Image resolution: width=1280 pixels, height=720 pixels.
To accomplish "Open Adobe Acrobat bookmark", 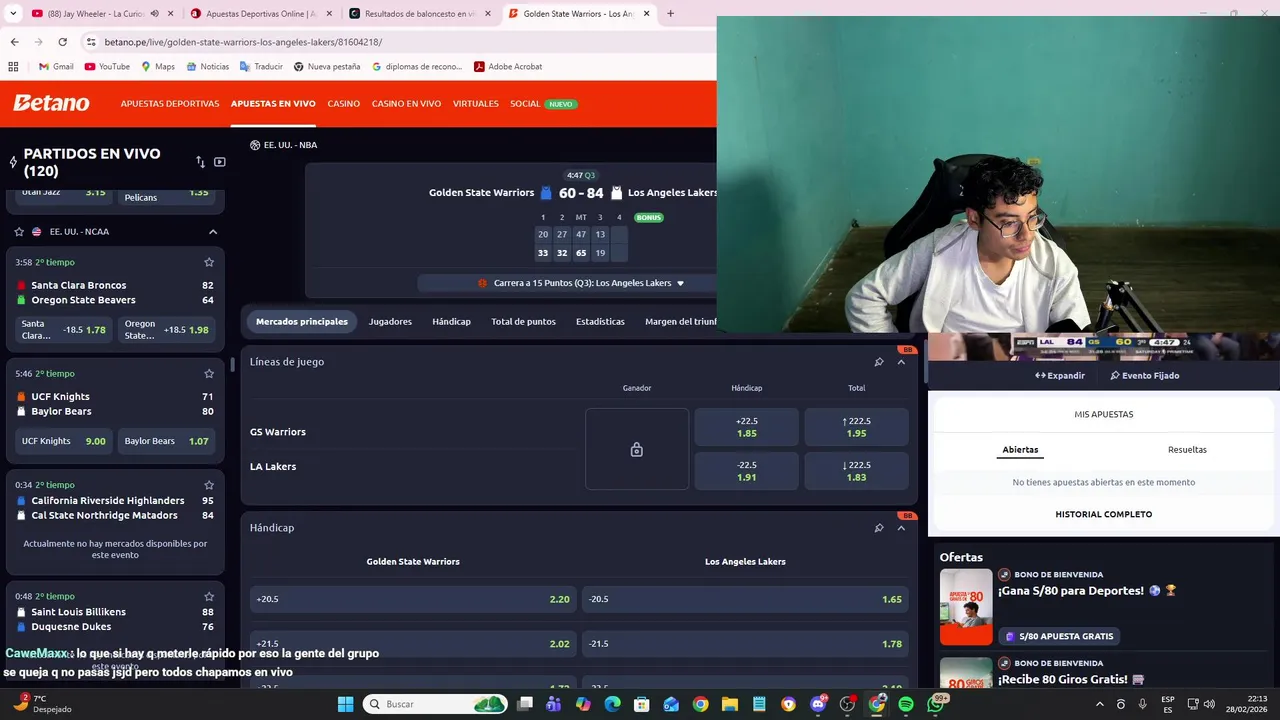I will click(508, 67).
